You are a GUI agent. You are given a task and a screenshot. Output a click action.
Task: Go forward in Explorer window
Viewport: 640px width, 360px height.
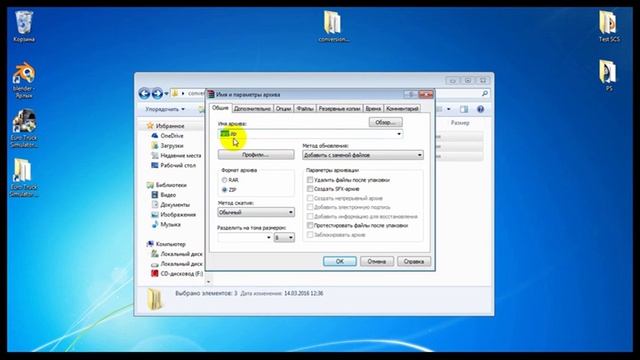(x=157, y=94)
